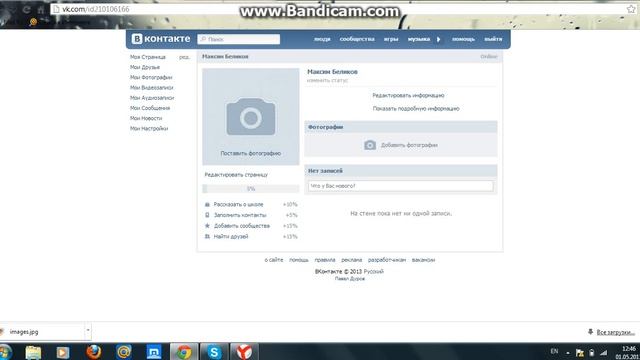Viewport: 640px width, 360px height.
Task: Open Yandex browser from the taskbar
Action: [244, 352]
